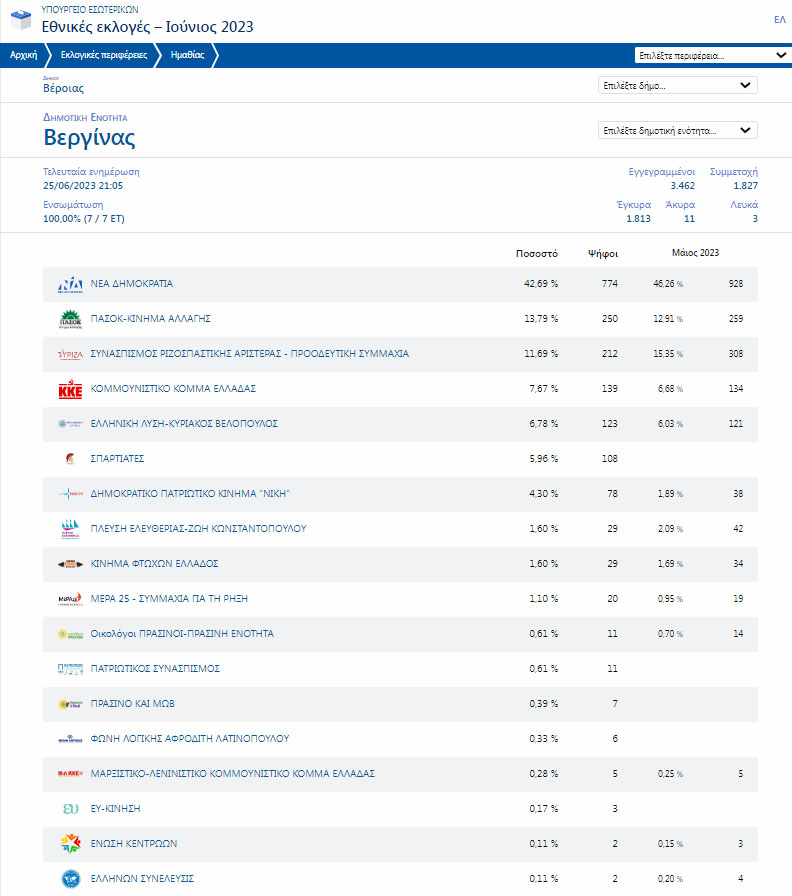Viewport: 792px width, 896px height.
Task: Click the ΕΥ-ΚΙΝΗΣΗ green logo
Action: point(70,809)
